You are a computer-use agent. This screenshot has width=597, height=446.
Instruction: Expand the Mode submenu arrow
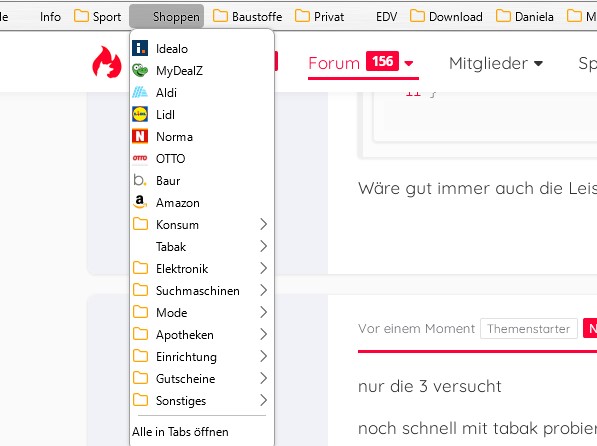[263, 313]
